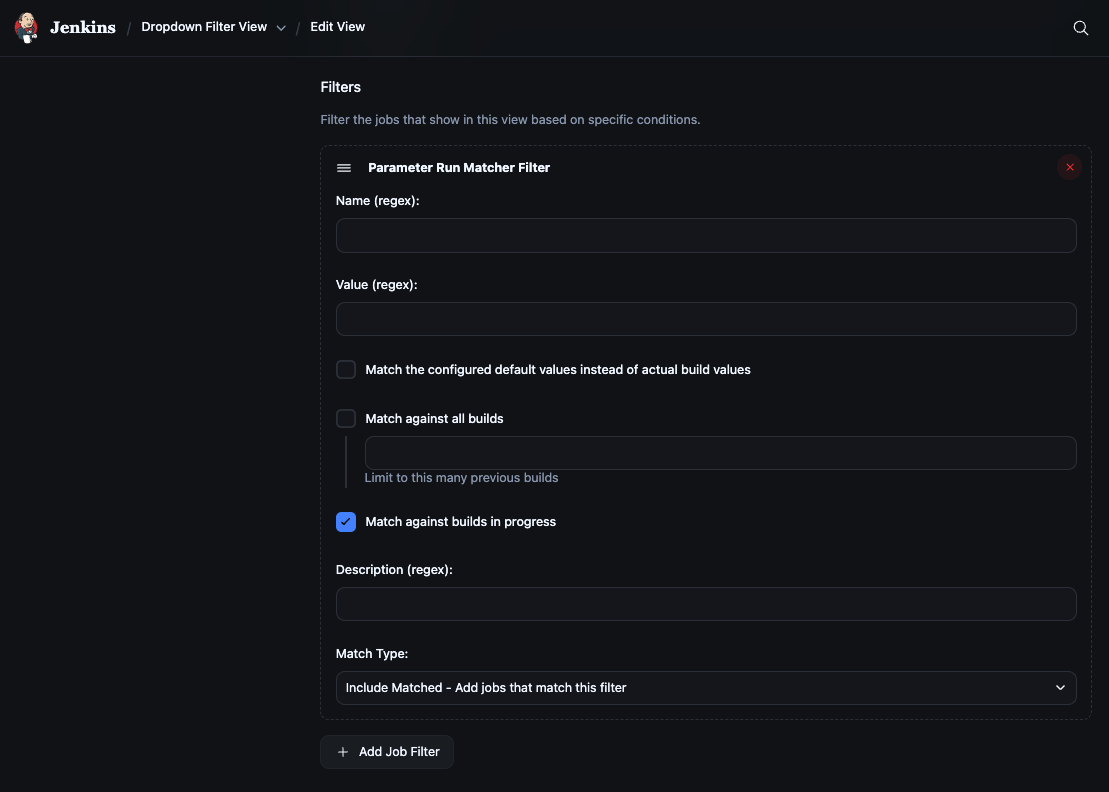This screenshot has width=1109, height=792.
Task: Focus the Name regex input field
Action: coord(706,235)
